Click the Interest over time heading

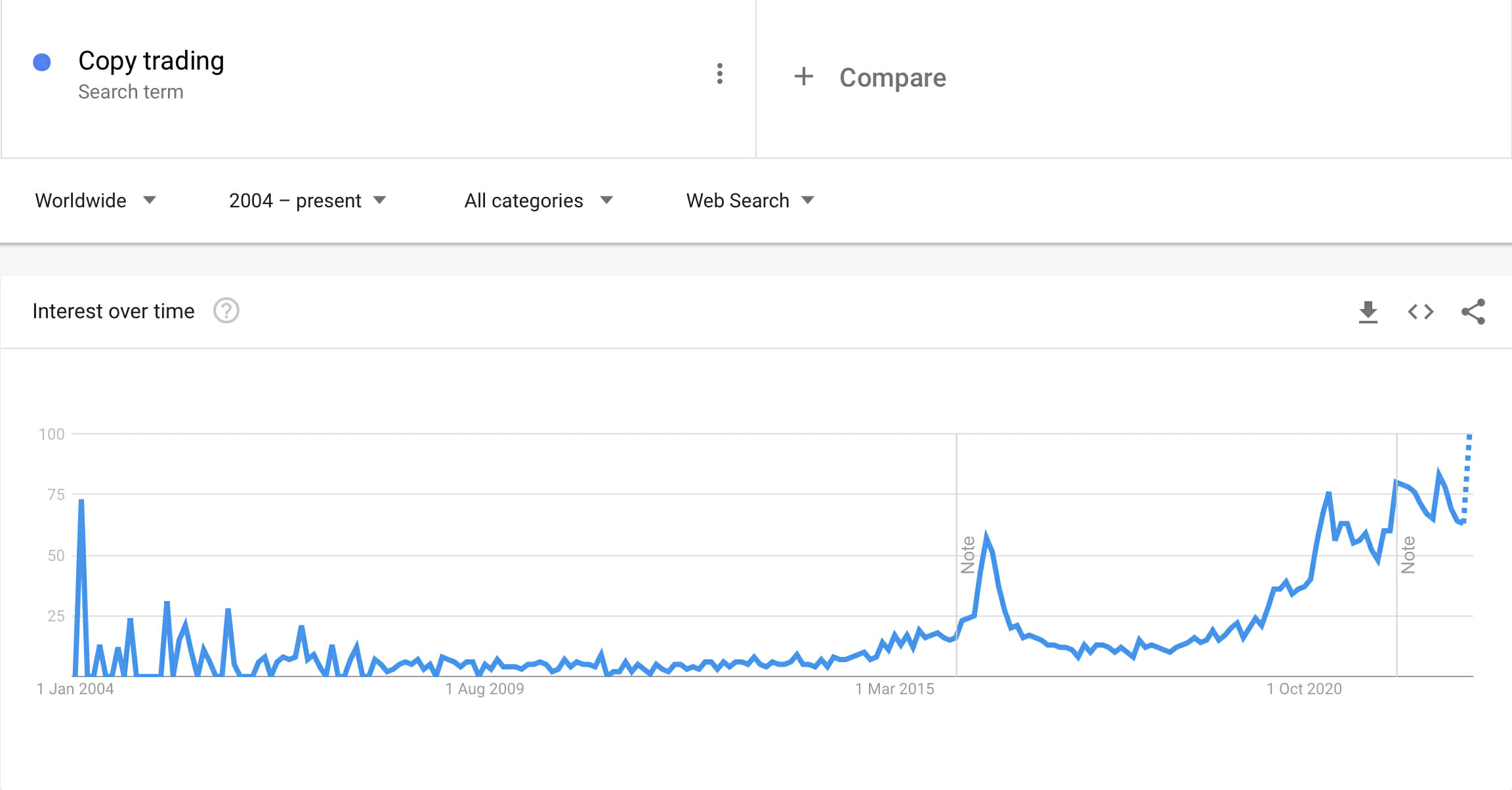pyautogui.click(x=114, y=311)
